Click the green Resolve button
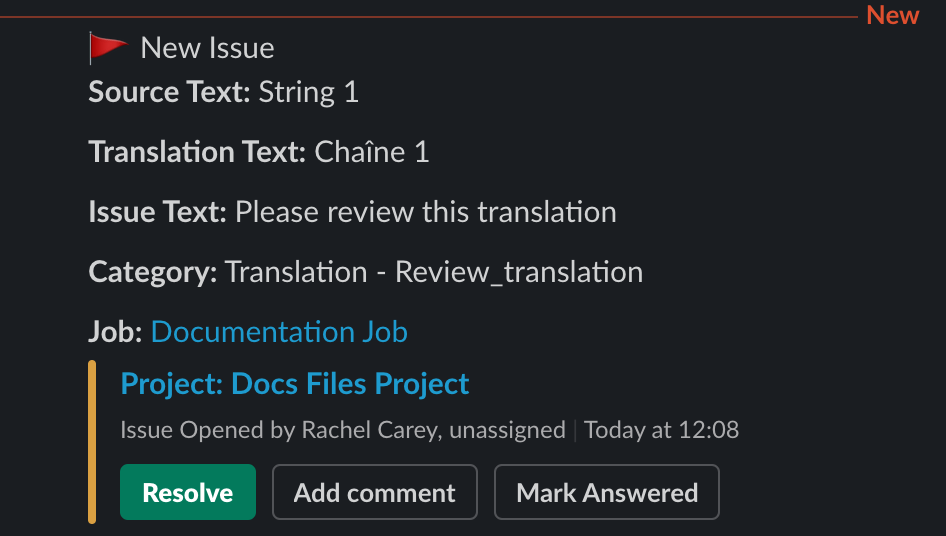The image size is (946, 536). click(188, 492)
